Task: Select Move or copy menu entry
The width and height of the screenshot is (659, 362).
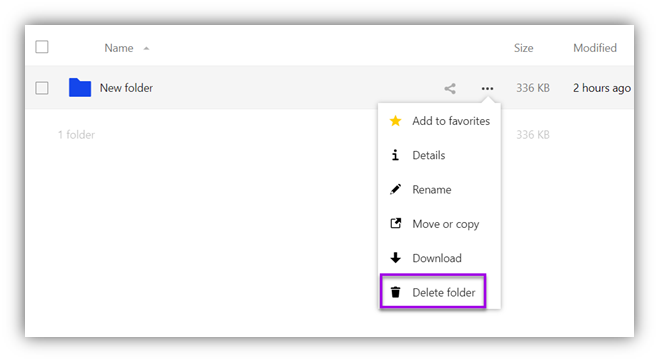Action: [x=439, y=224]
